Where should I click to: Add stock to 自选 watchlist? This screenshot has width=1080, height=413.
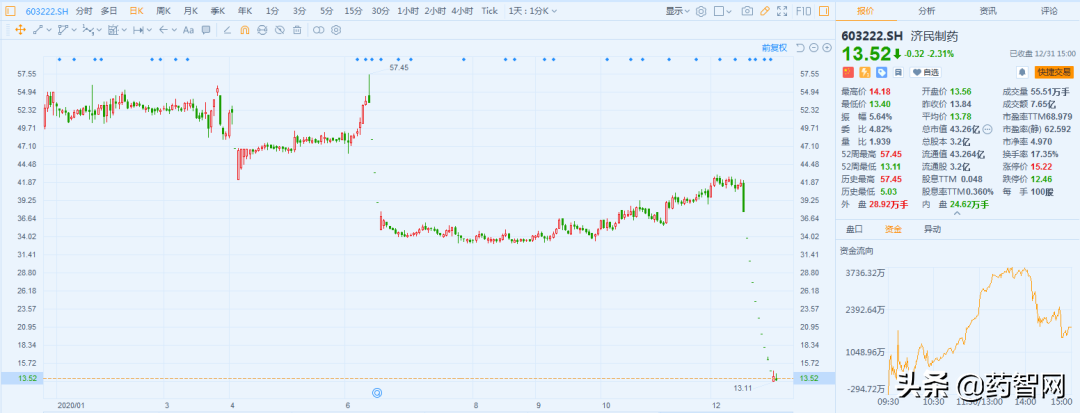click(x=926, y=72)
